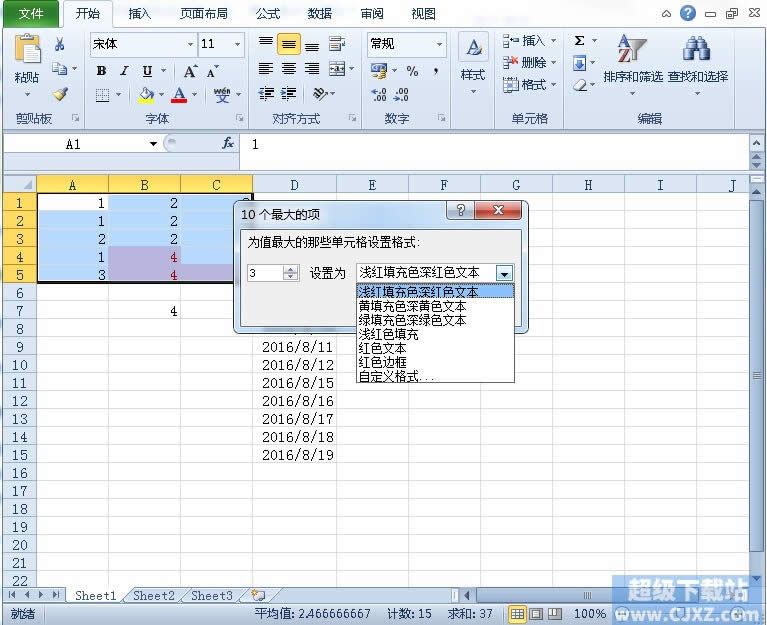Viewport: 767px width, 625px height.
Task: Expand the Name Box dropdown arrow
Action: tap(153, 144)
